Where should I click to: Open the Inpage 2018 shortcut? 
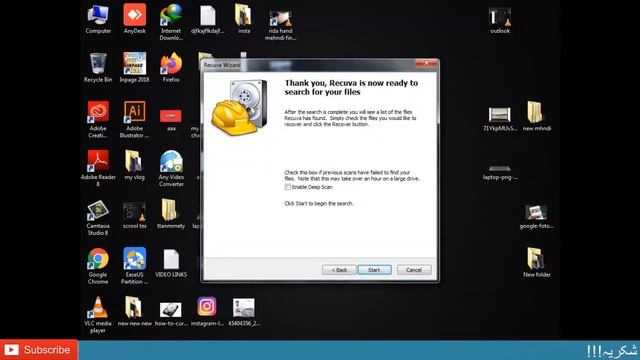click(x=134, y=68)
